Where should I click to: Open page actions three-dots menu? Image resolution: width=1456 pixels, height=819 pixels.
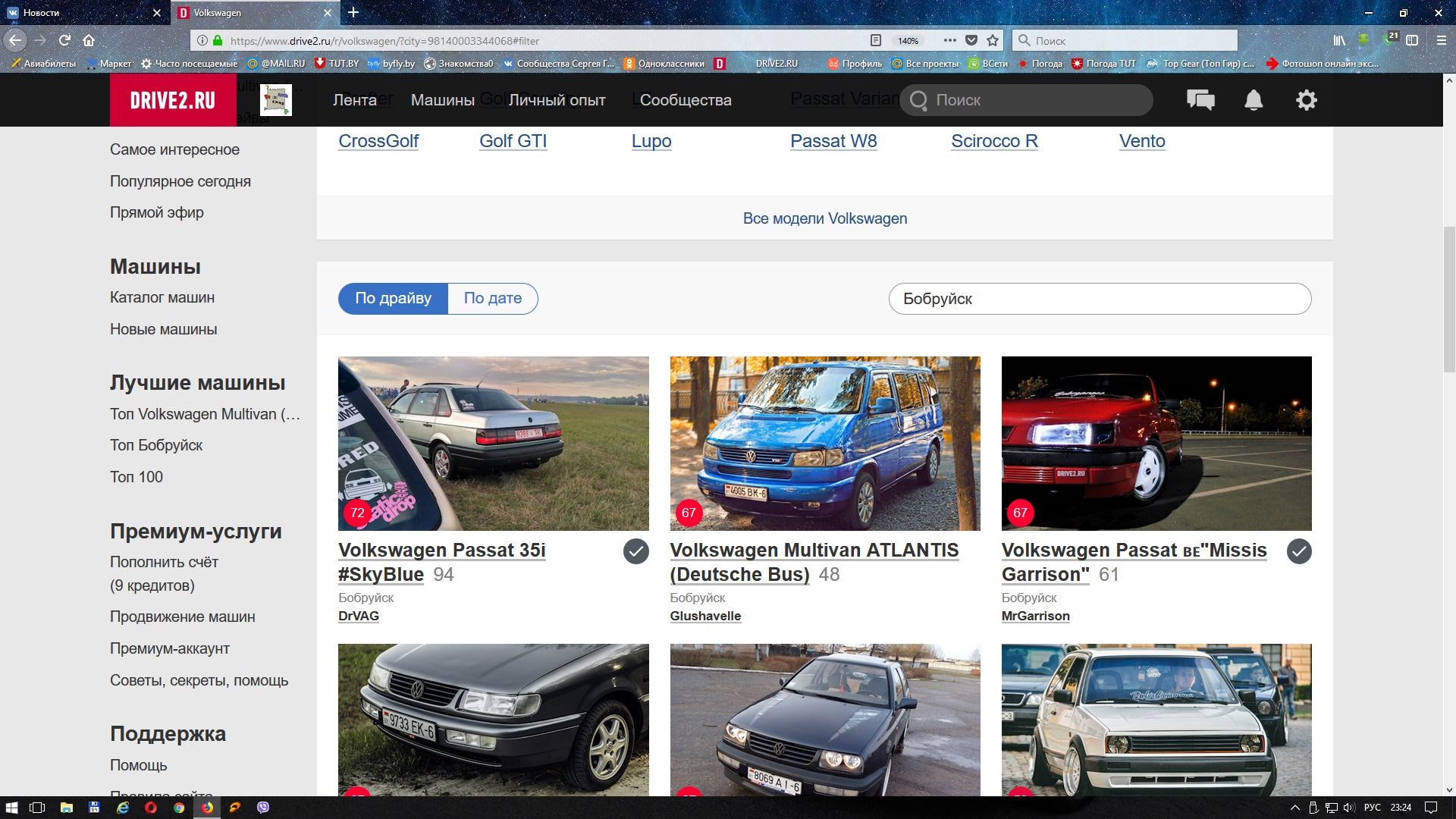pyautogui.click(x=949, y=40)
